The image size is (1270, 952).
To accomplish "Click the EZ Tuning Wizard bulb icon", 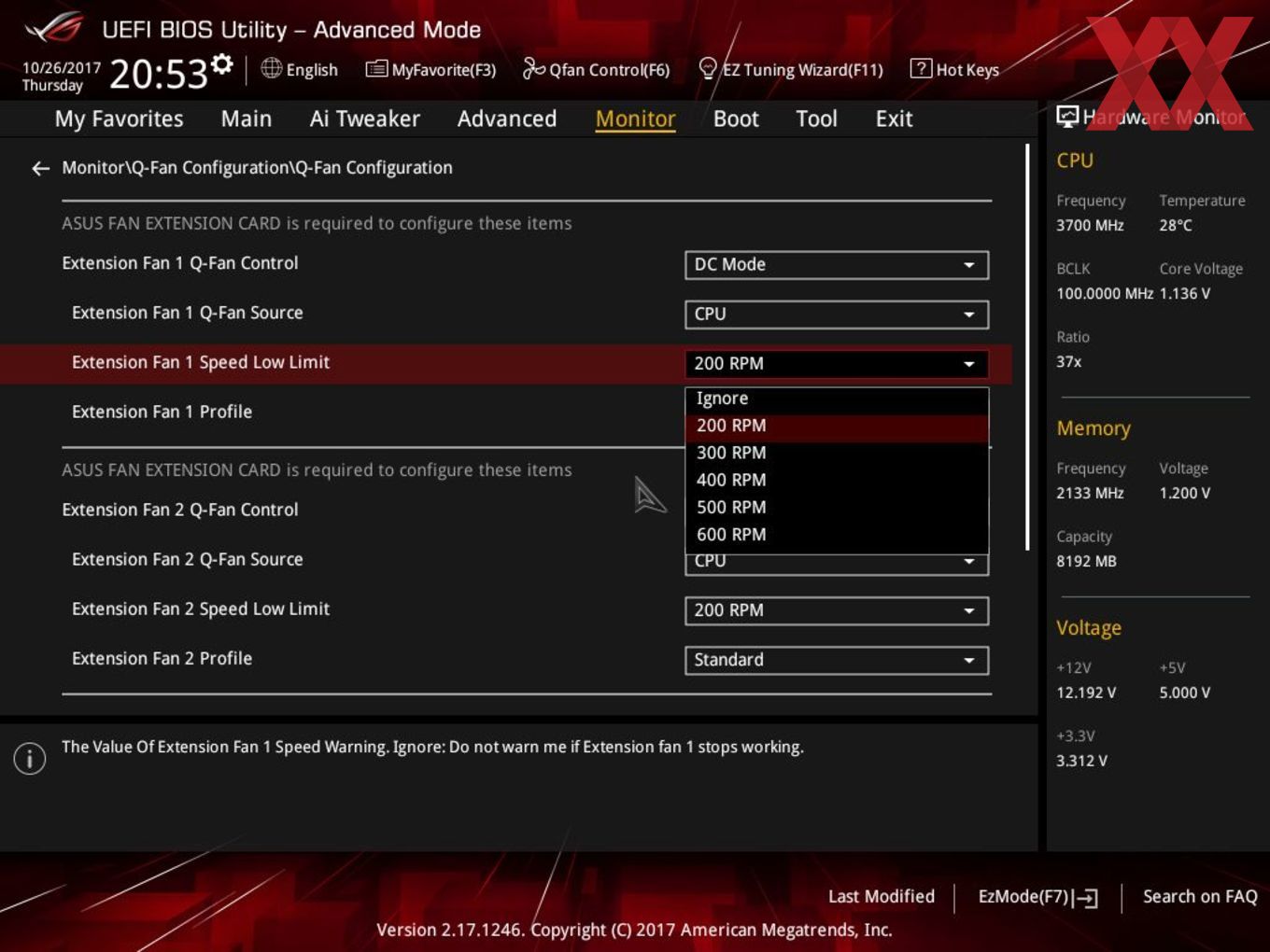I will click(x=708, y=68).
